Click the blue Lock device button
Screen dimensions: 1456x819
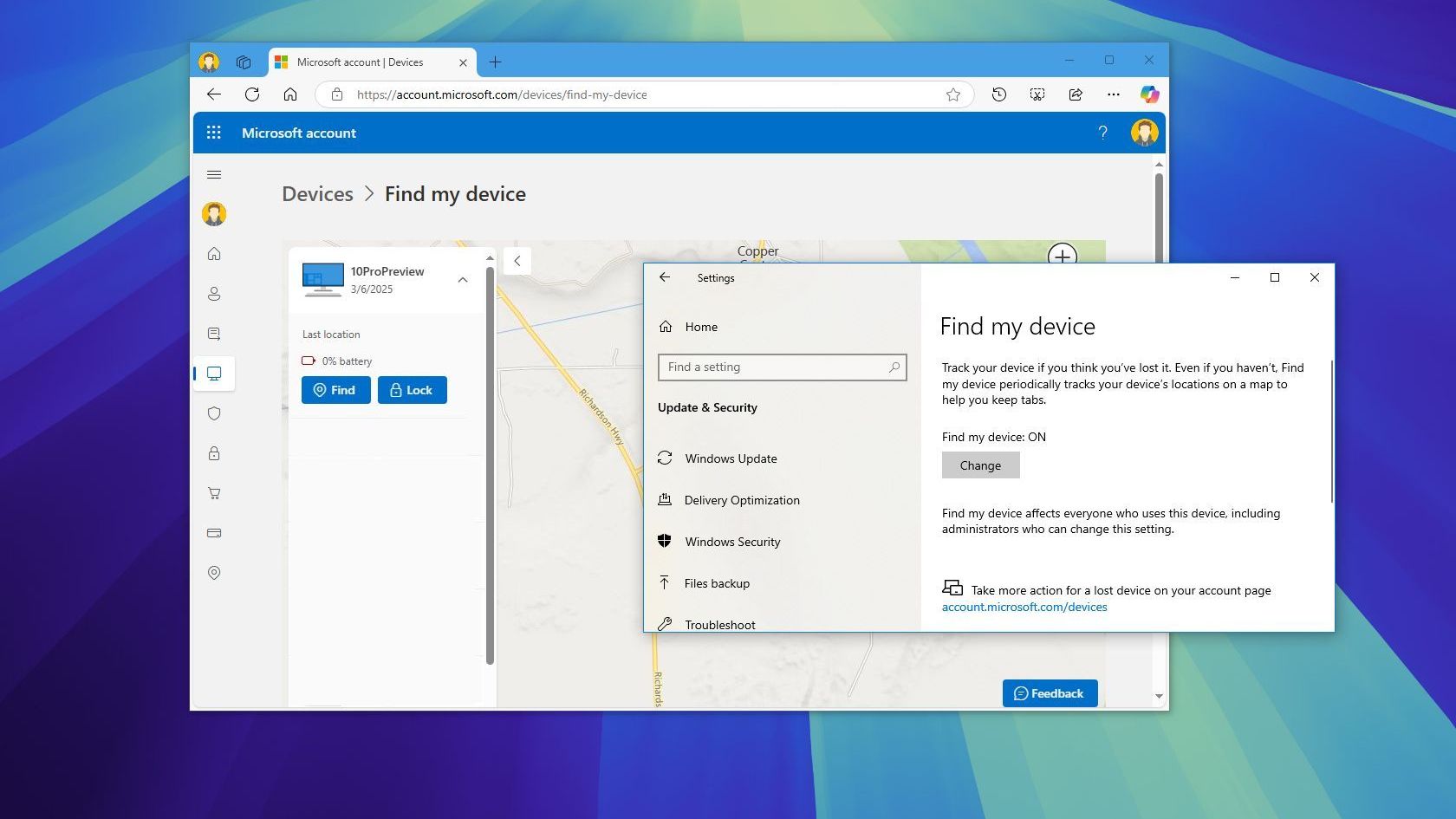click(x=413, y=390)
